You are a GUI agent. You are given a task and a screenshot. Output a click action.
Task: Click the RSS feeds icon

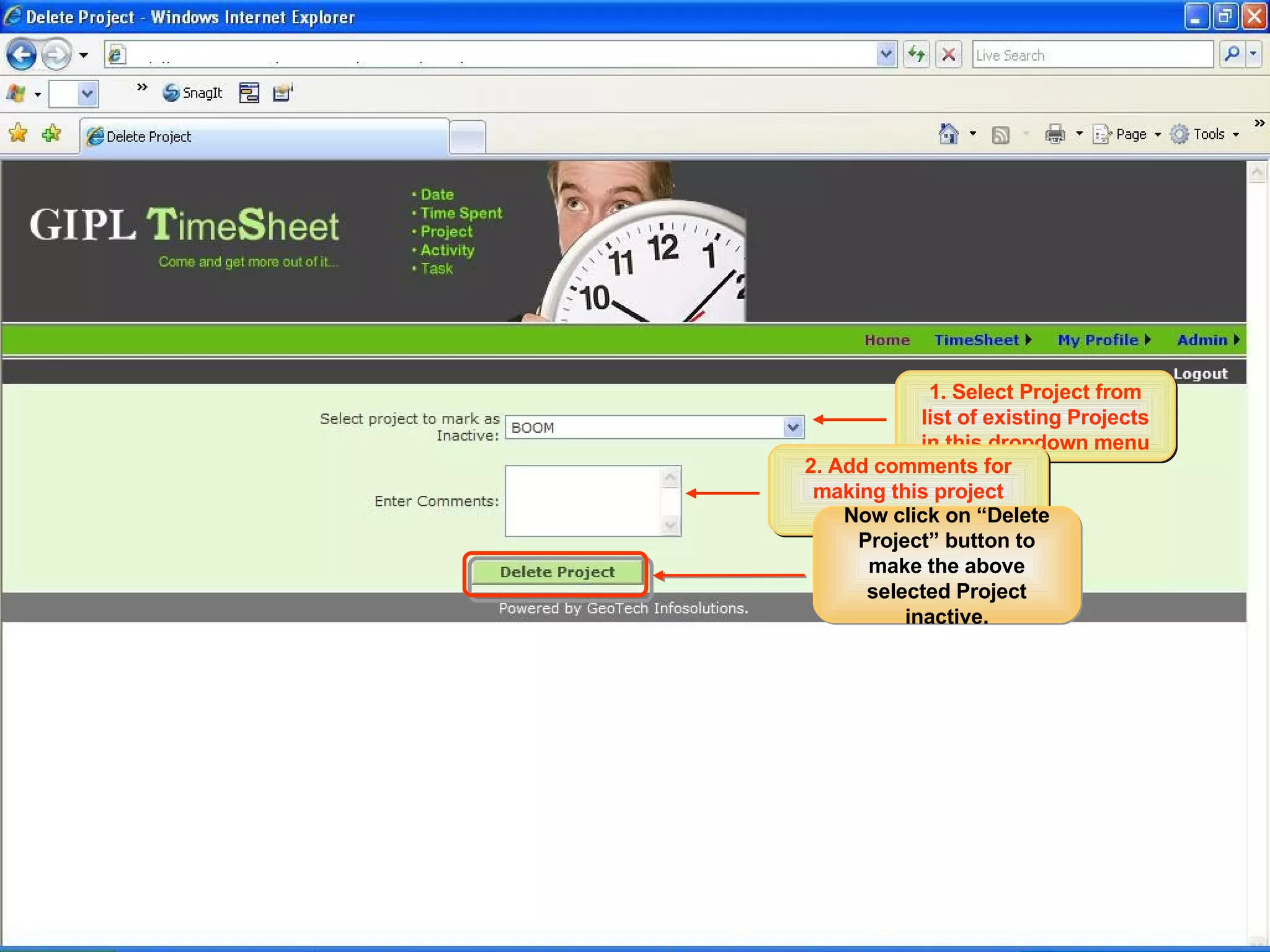pos(1000,134)
